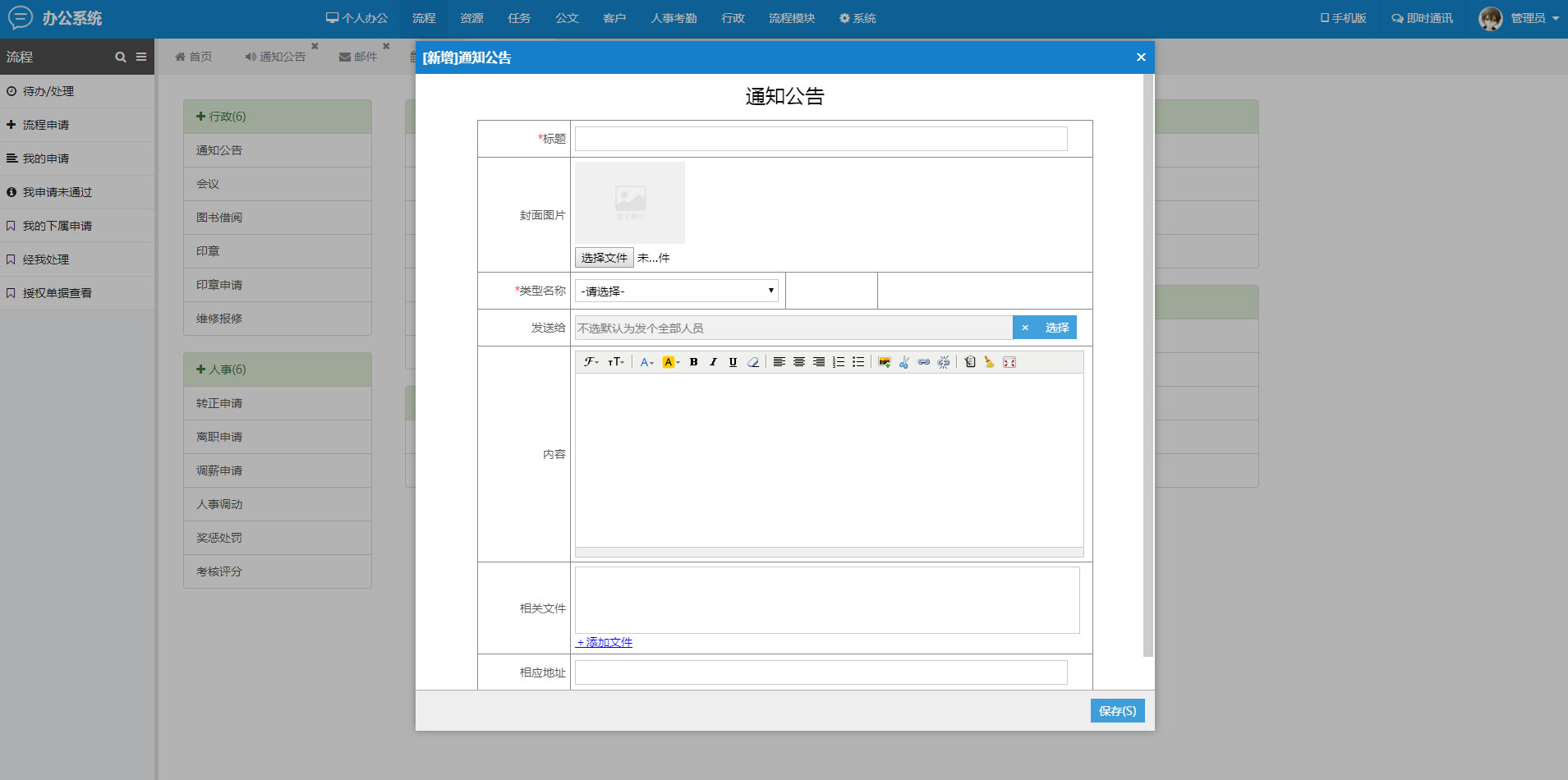Screen dimensions: 1568x780
Task: Switch to the 首页 tab
Action: click(194, 57)
